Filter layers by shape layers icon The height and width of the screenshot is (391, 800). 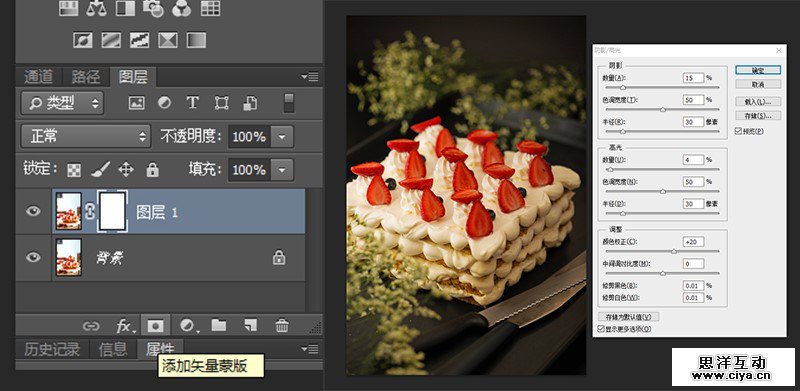(221, 103)
